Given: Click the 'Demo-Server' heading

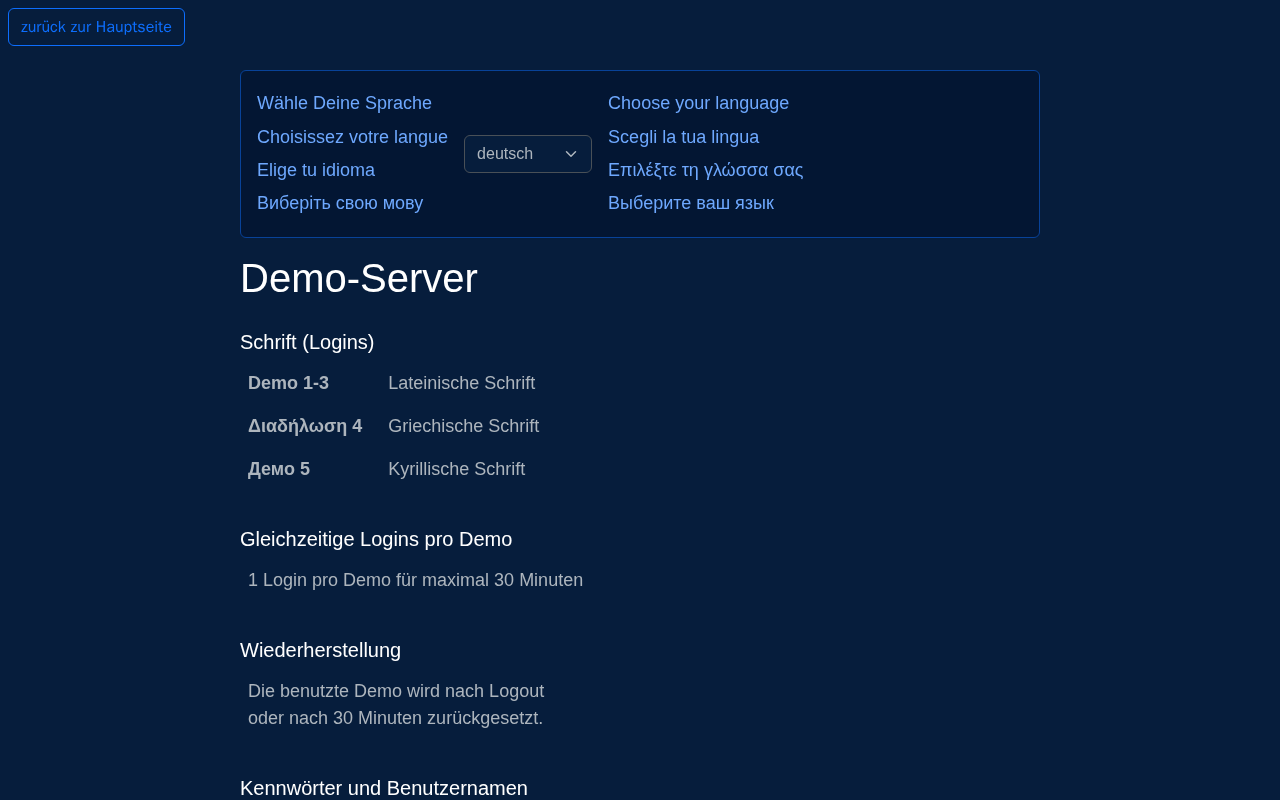Looking at the screenshot, I should click(359, 278).
